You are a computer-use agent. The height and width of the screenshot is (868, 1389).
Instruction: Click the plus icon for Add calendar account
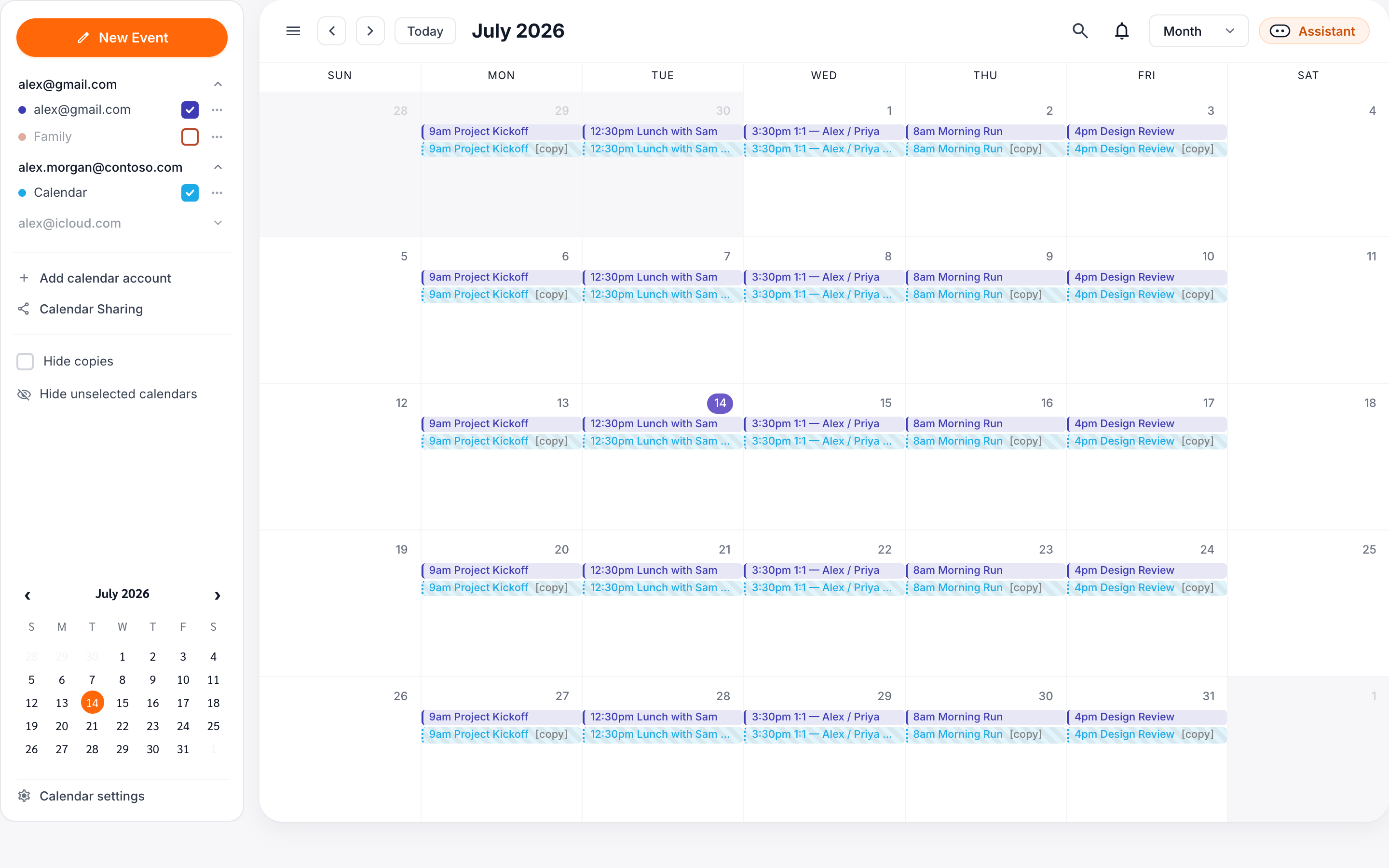tap(24, 278)
